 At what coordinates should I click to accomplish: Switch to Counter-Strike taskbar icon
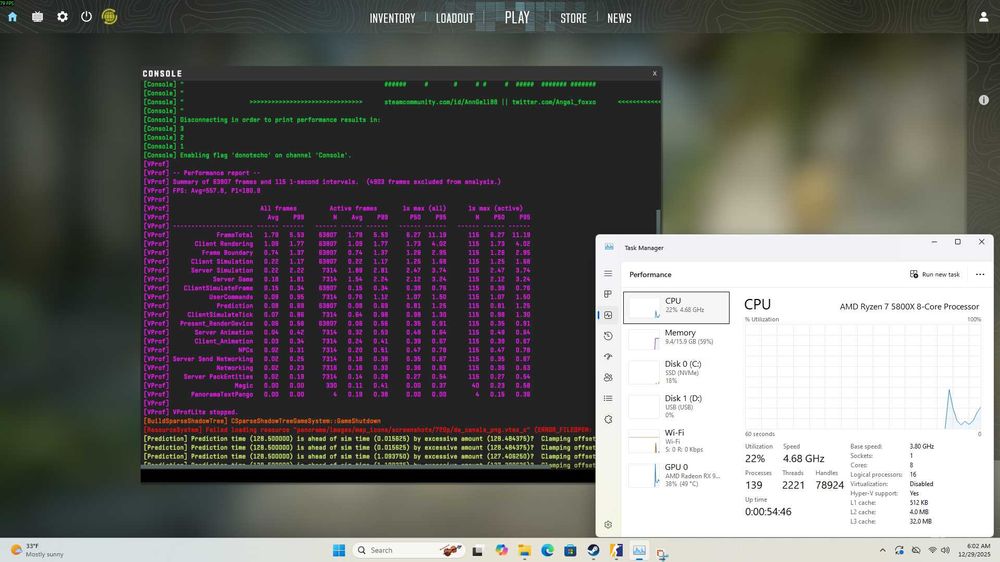click(616, 550)
